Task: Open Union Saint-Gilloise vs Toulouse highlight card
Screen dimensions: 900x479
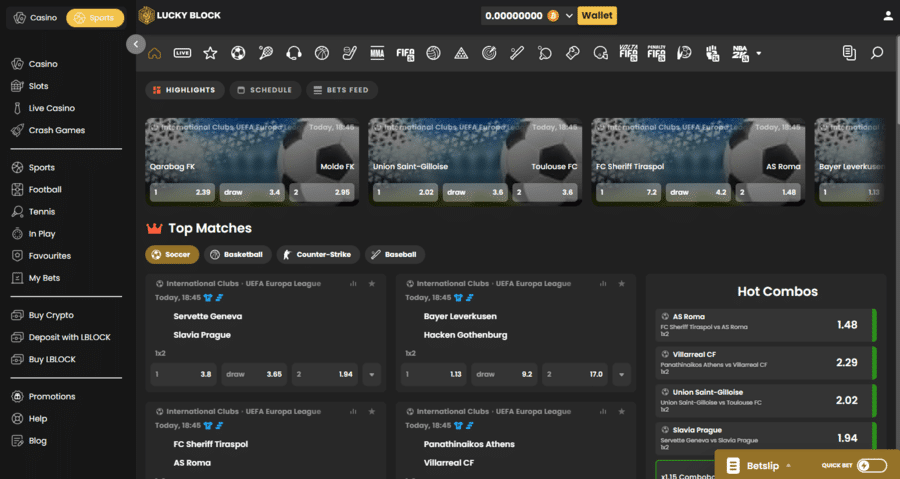Action: pos(475,162)
